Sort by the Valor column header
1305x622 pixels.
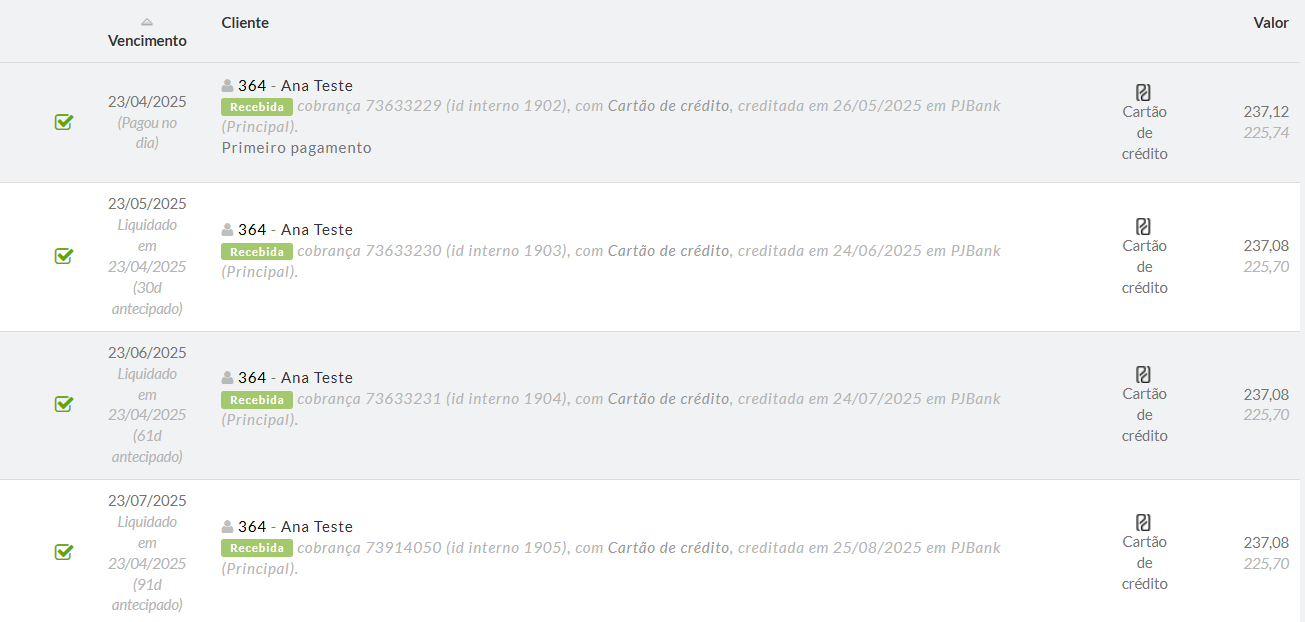coord(1271,22)
